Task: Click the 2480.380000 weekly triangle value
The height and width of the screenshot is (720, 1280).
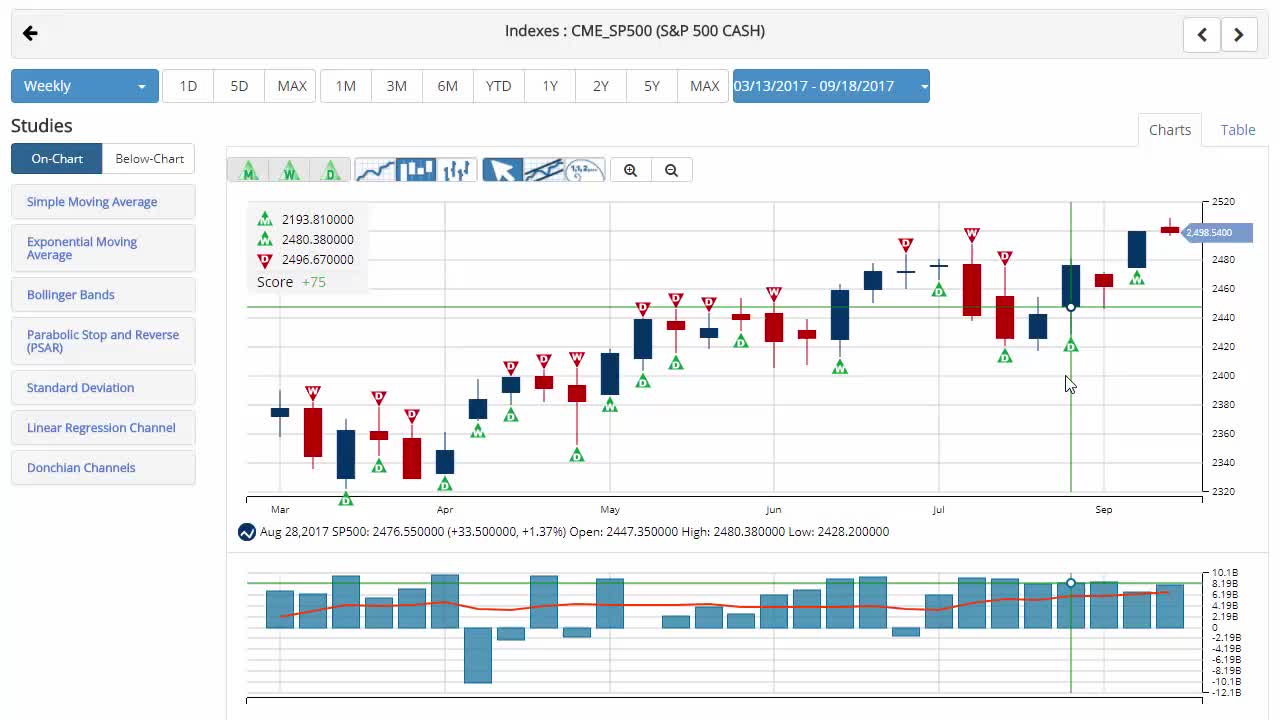Action: point(318,240)
